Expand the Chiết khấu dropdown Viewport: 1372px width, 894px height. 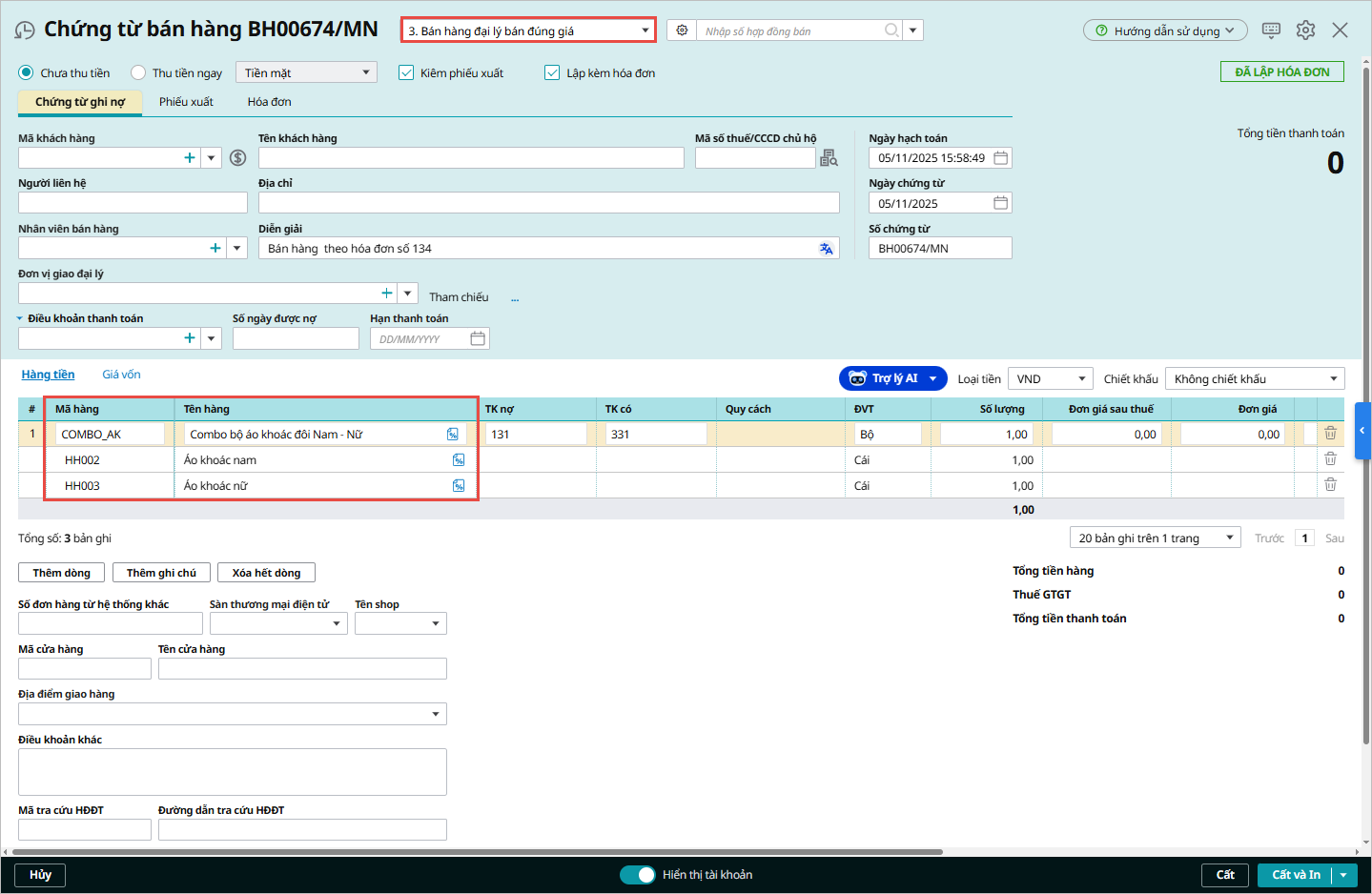1254,379
